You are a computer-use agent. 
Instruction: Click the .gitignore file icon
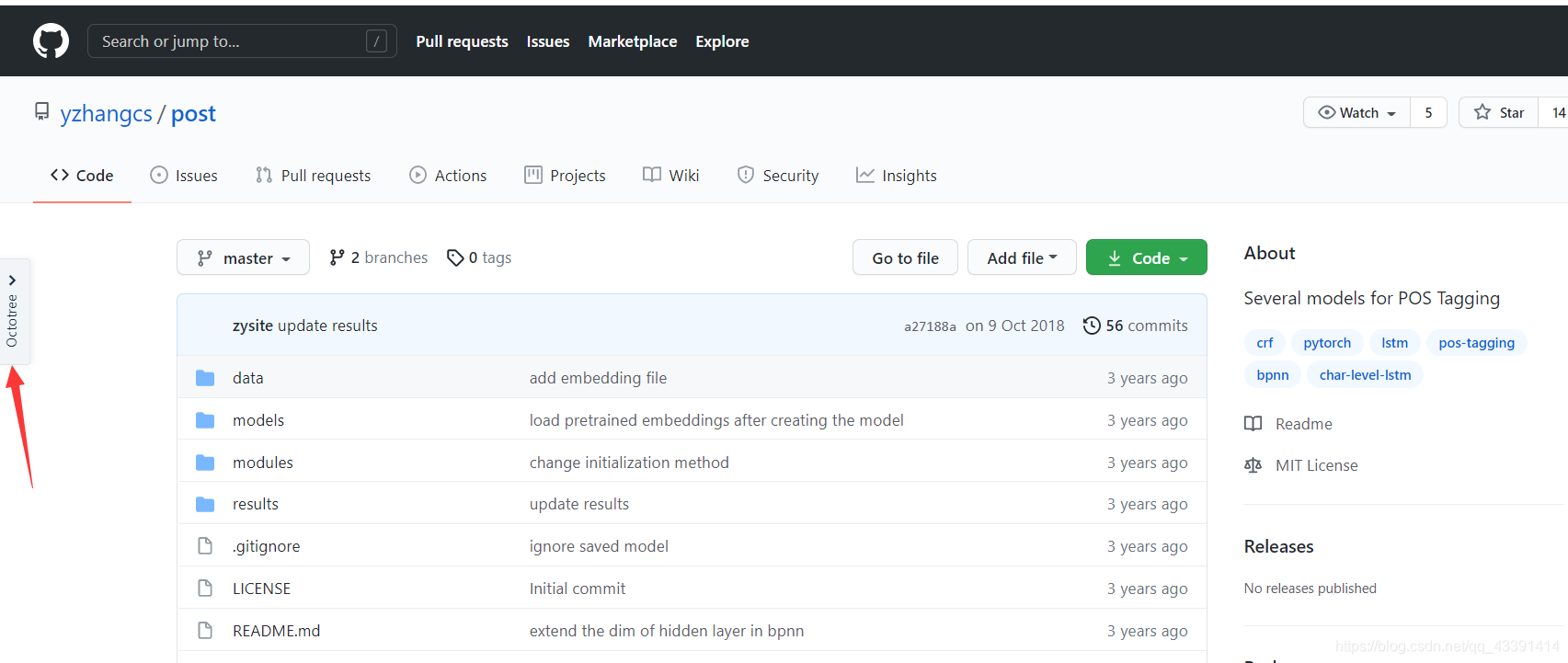coord(205,546)
